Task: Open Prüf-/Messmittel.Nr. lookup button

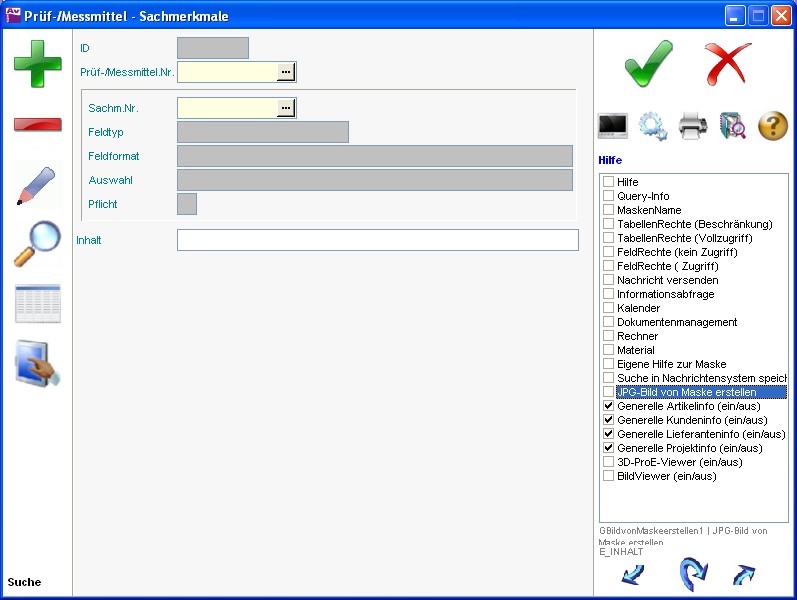Action: click(x=286, y=72)
